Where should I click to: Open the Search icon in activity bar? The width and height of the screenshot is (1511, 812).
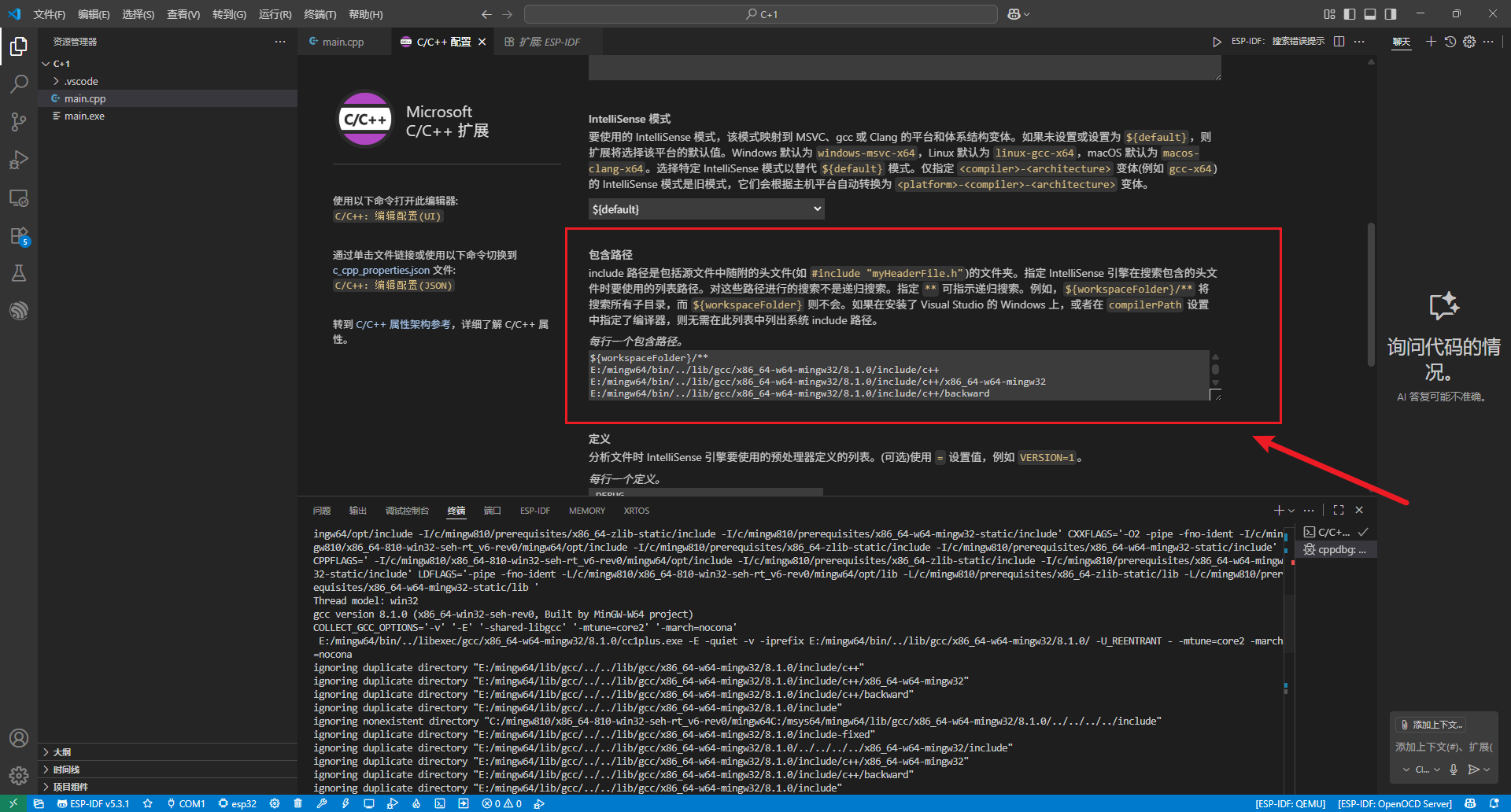(19, 83)
